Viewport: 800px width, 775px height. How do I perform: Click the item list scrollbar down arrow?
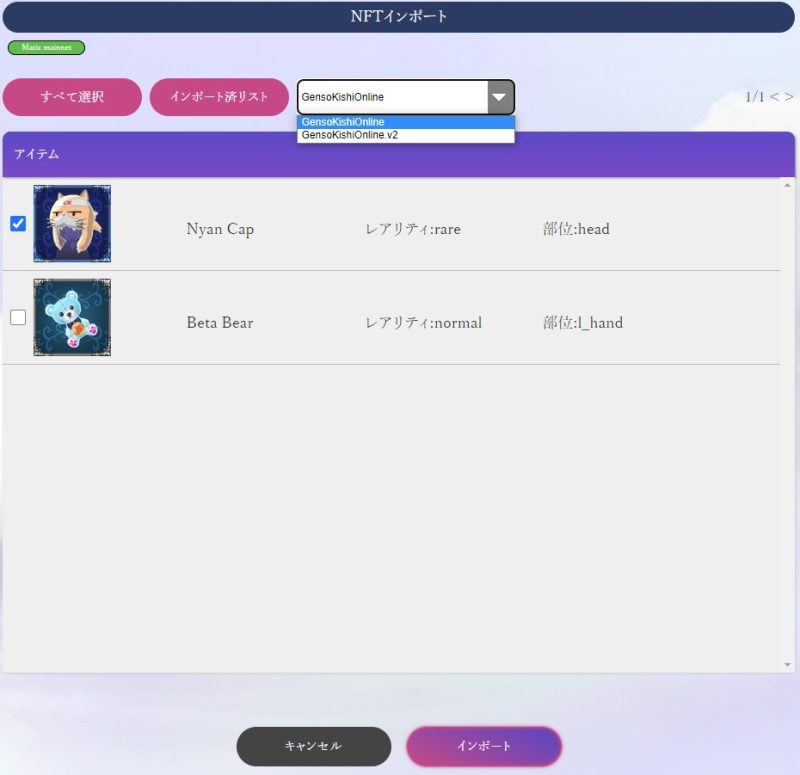click(787, 664)
